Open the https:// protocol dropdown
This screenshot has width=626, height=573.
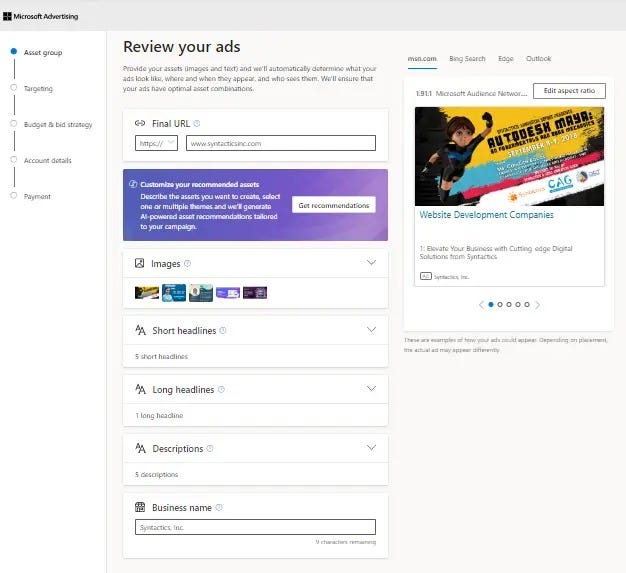pyautogui.click(x=156, y=143)
